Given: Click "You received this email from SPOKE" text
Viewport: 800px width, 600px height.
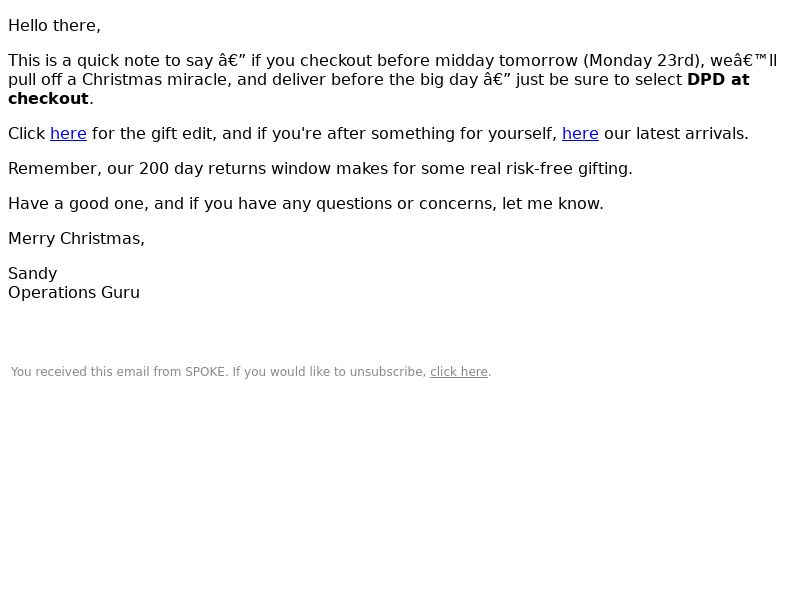Looking at the screenshot, I should 118,372.
